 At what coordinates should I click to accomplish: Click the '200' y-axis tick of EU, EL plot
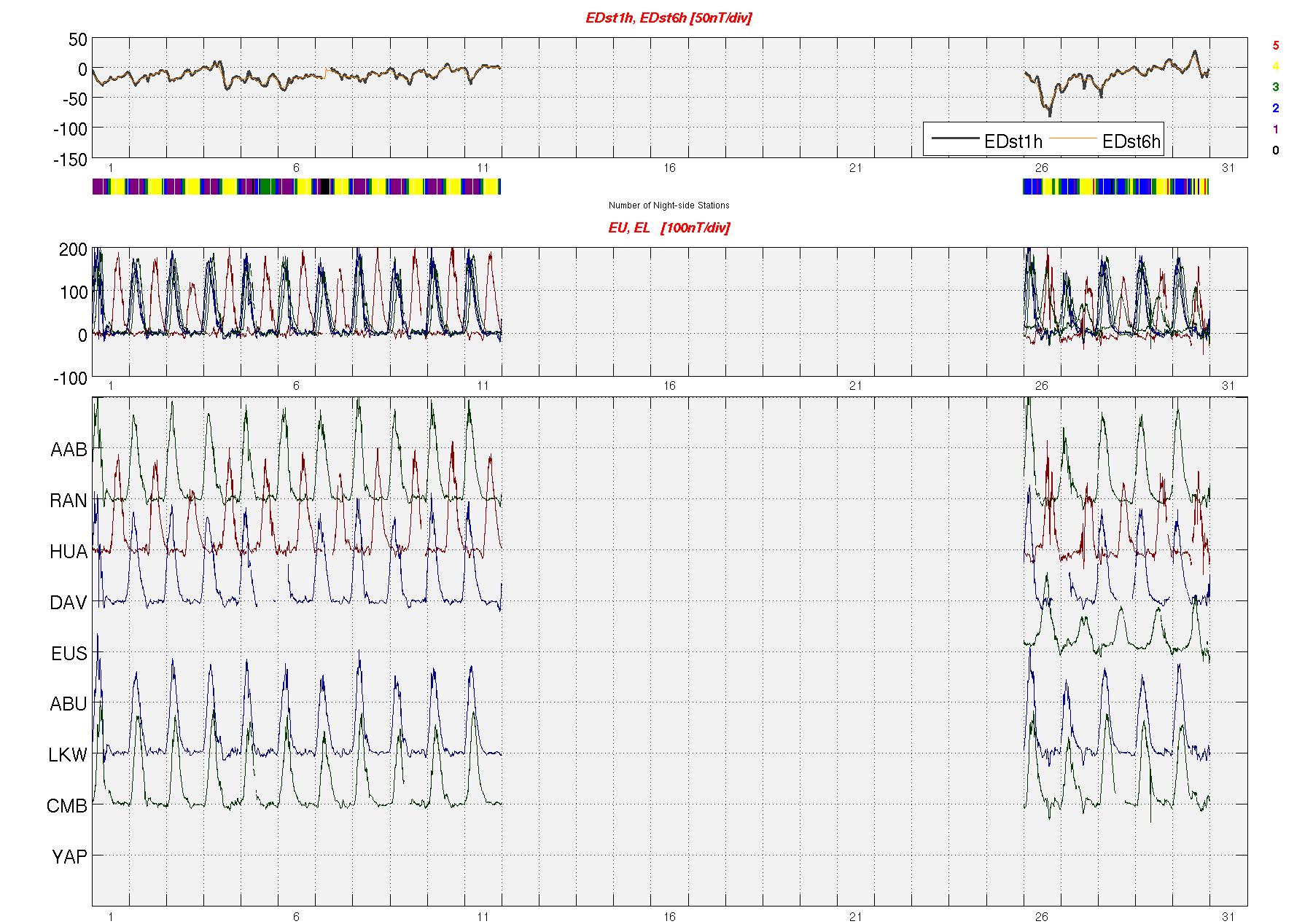[73, 250]
